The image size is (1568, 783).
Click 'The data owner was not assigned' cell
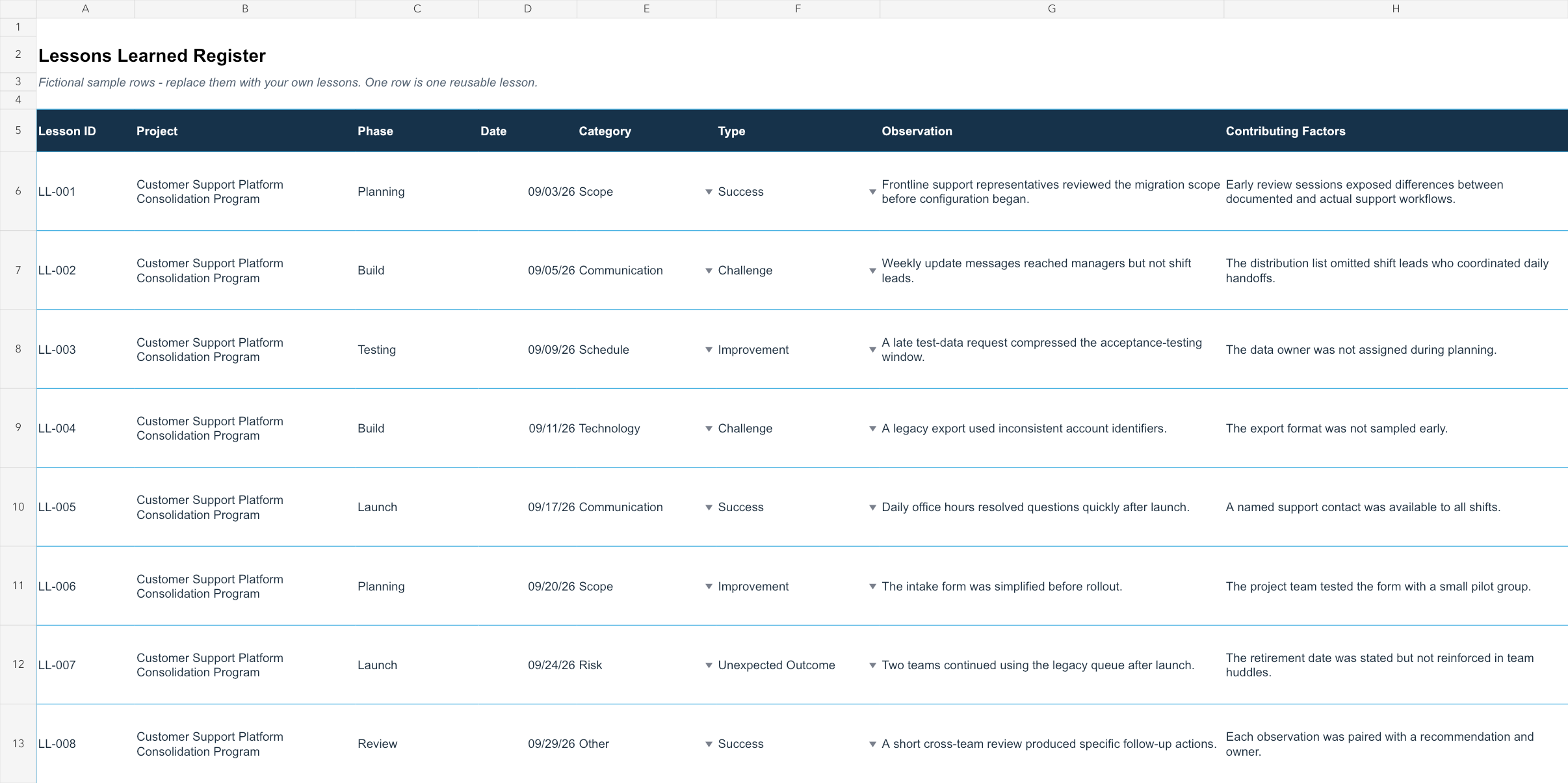click(1396, 350)
